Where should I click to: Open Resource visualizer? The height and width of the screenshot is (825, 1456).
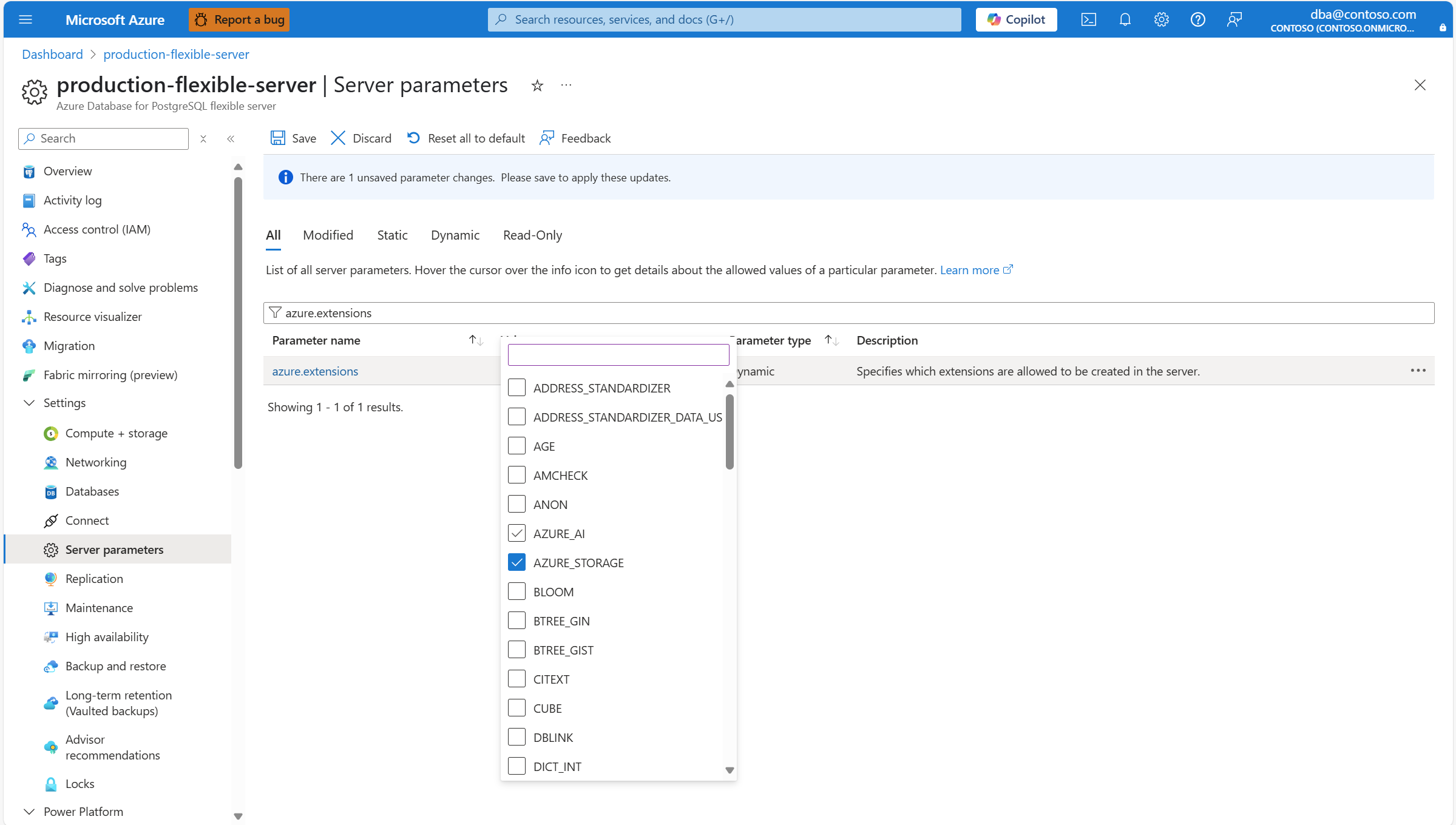click(x=92, y=317)
